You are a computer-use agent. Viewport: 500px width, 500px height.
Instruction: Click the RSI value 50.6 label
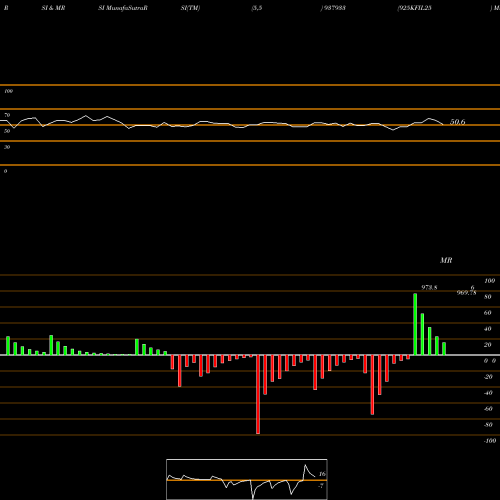click(458, 122)
